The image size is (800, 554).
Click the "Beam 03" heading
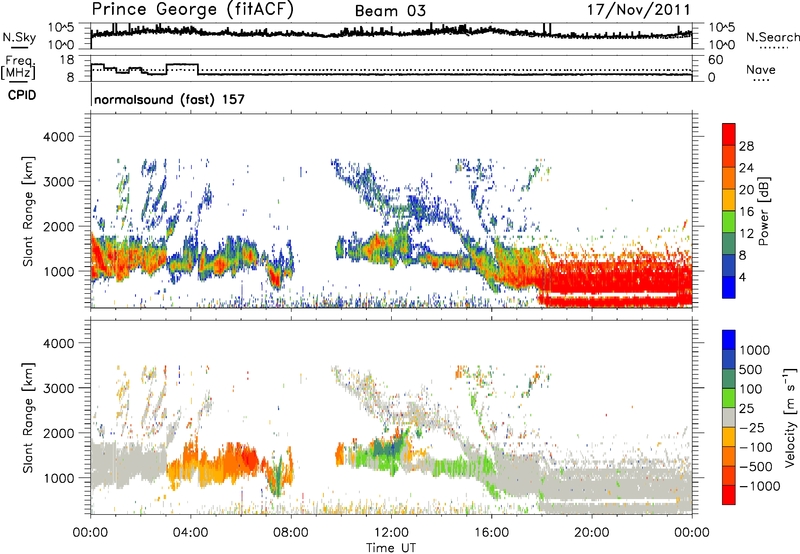[x=390, y=11]
